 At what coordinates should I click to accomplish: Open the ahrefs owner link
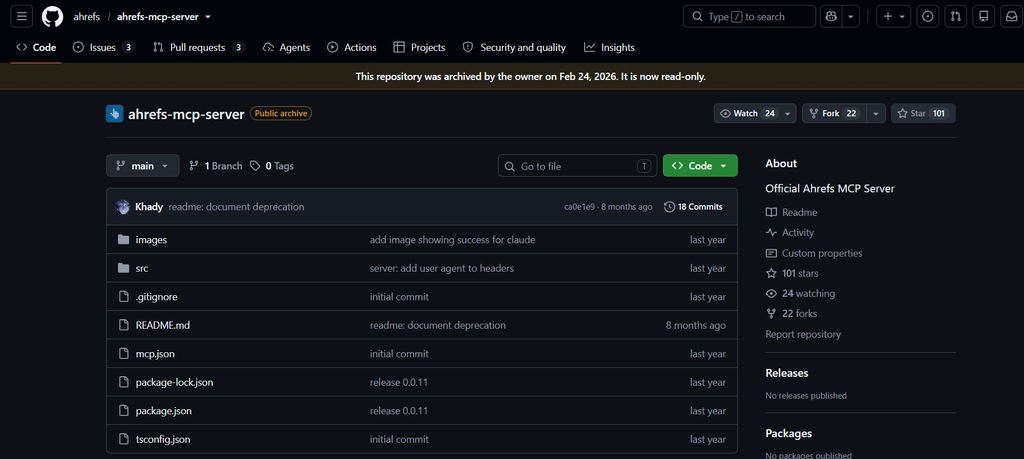pyautogui.click(x=86, y=17)
